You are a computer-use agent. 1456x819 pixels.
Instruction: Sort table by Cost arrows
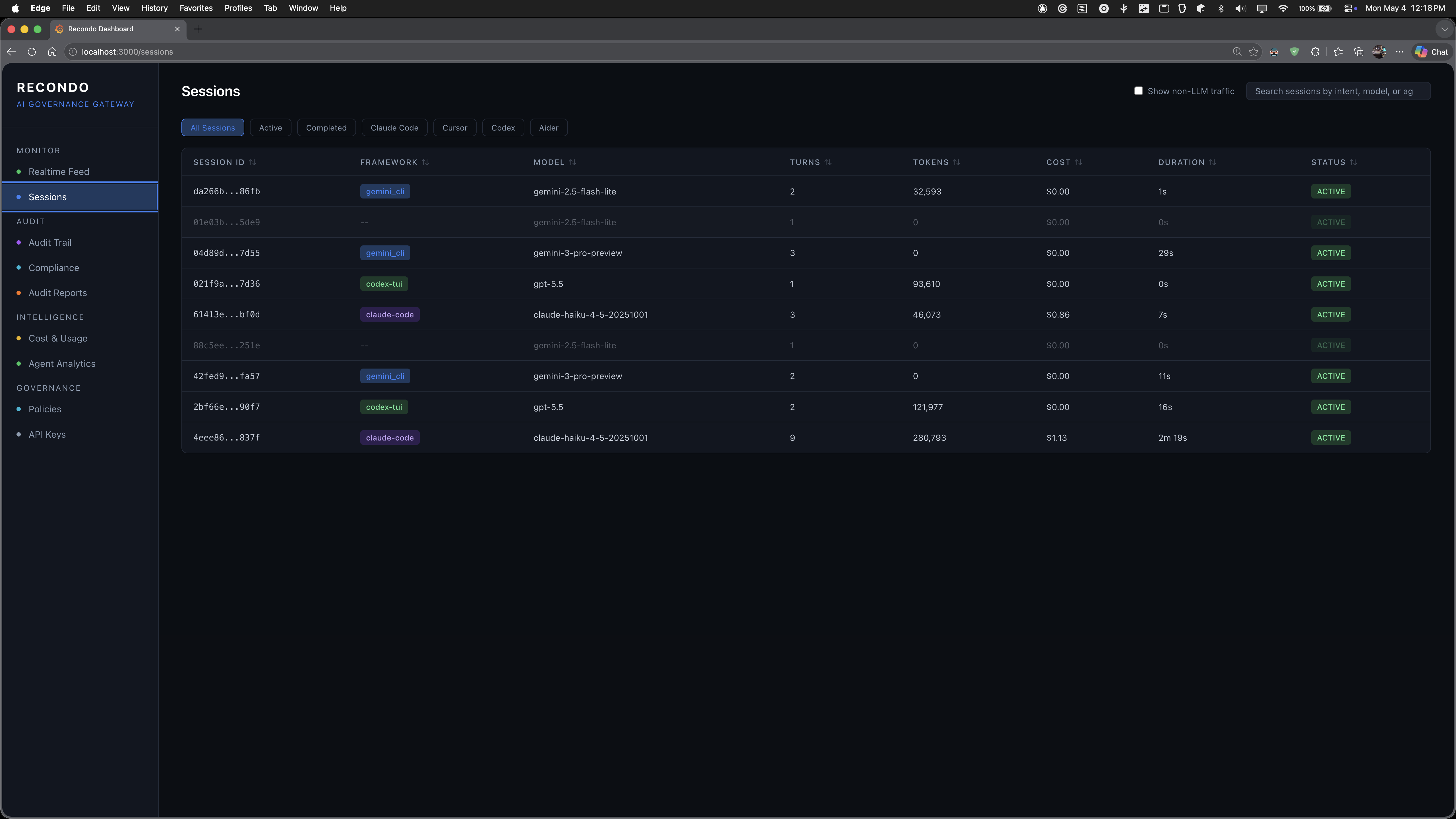pos(1078,162)
